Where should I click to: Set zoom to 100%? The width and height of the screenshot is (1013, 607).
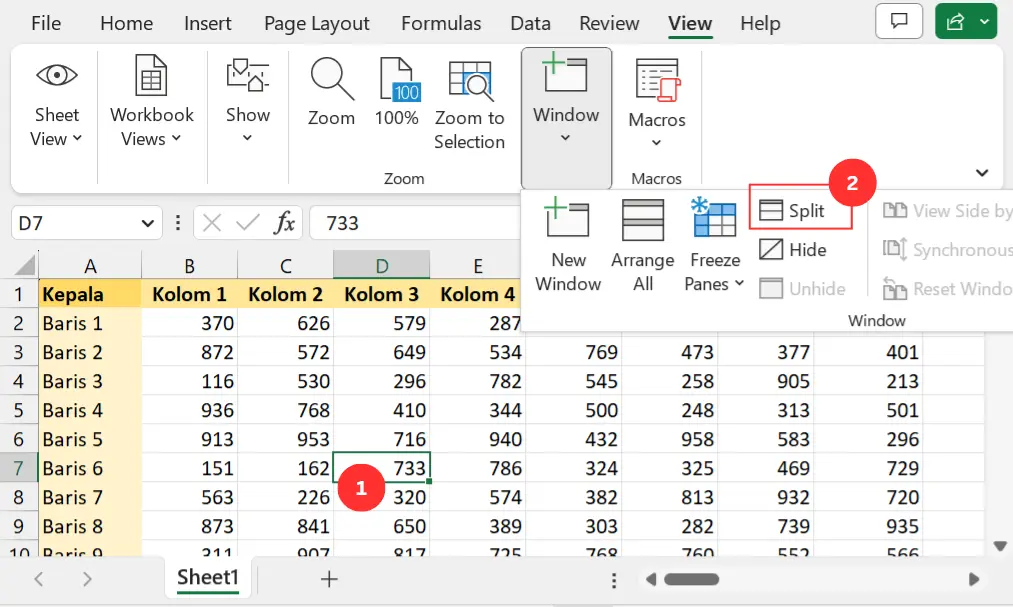tap(396, 92)
